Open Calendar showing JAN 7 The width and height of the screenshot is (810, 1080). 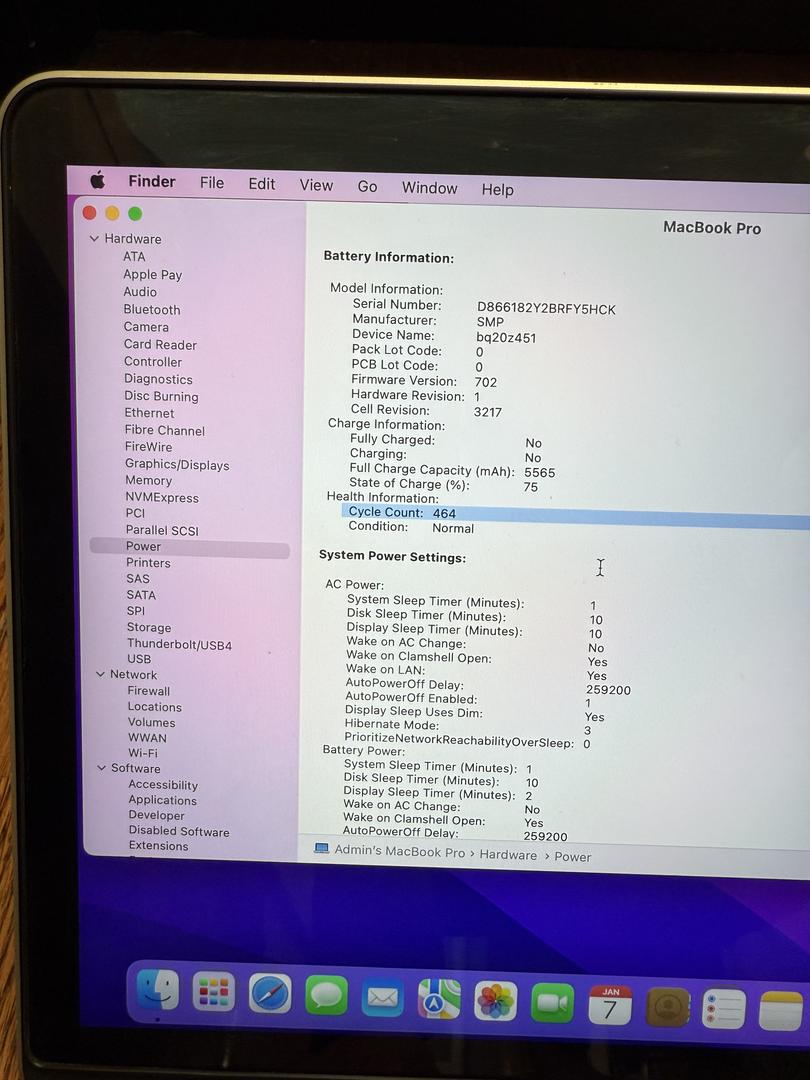[x=610, y=1006]
